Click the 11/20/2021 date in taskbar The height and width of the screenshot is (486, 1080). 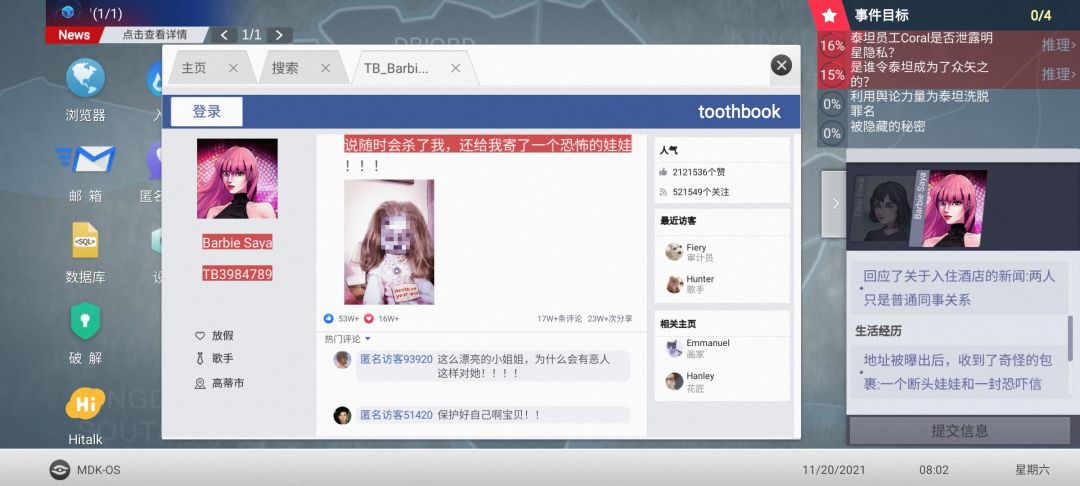pyautogui.click(x=833, y=470)
